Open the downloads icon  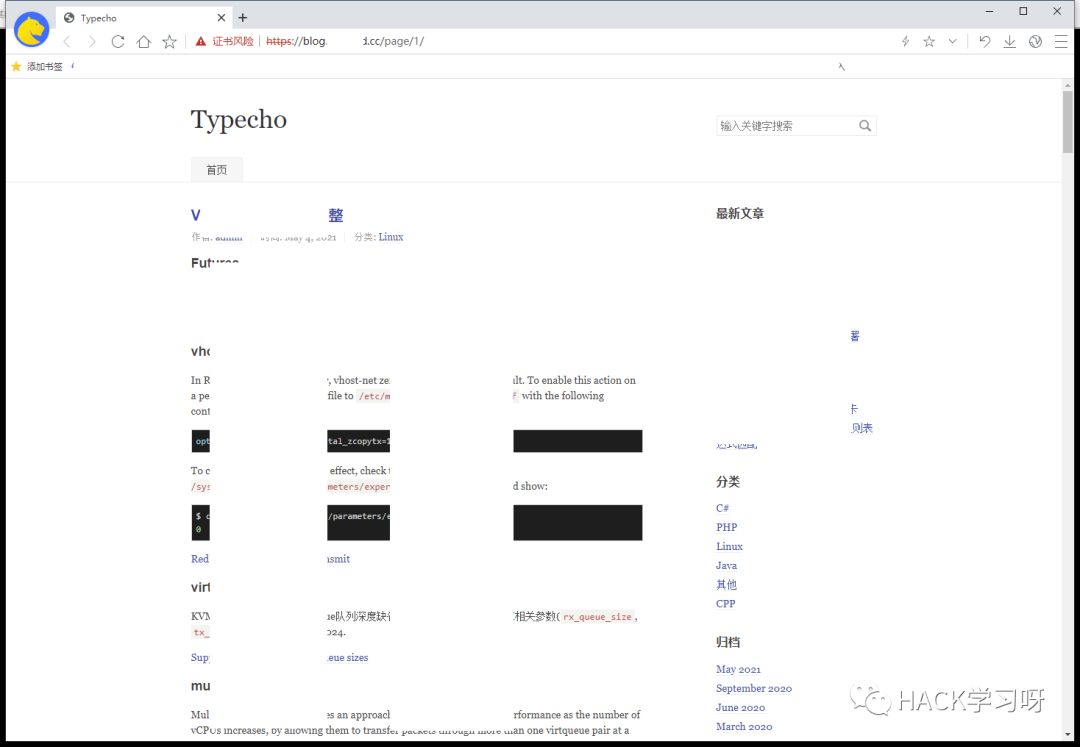tap(1010, 41)
